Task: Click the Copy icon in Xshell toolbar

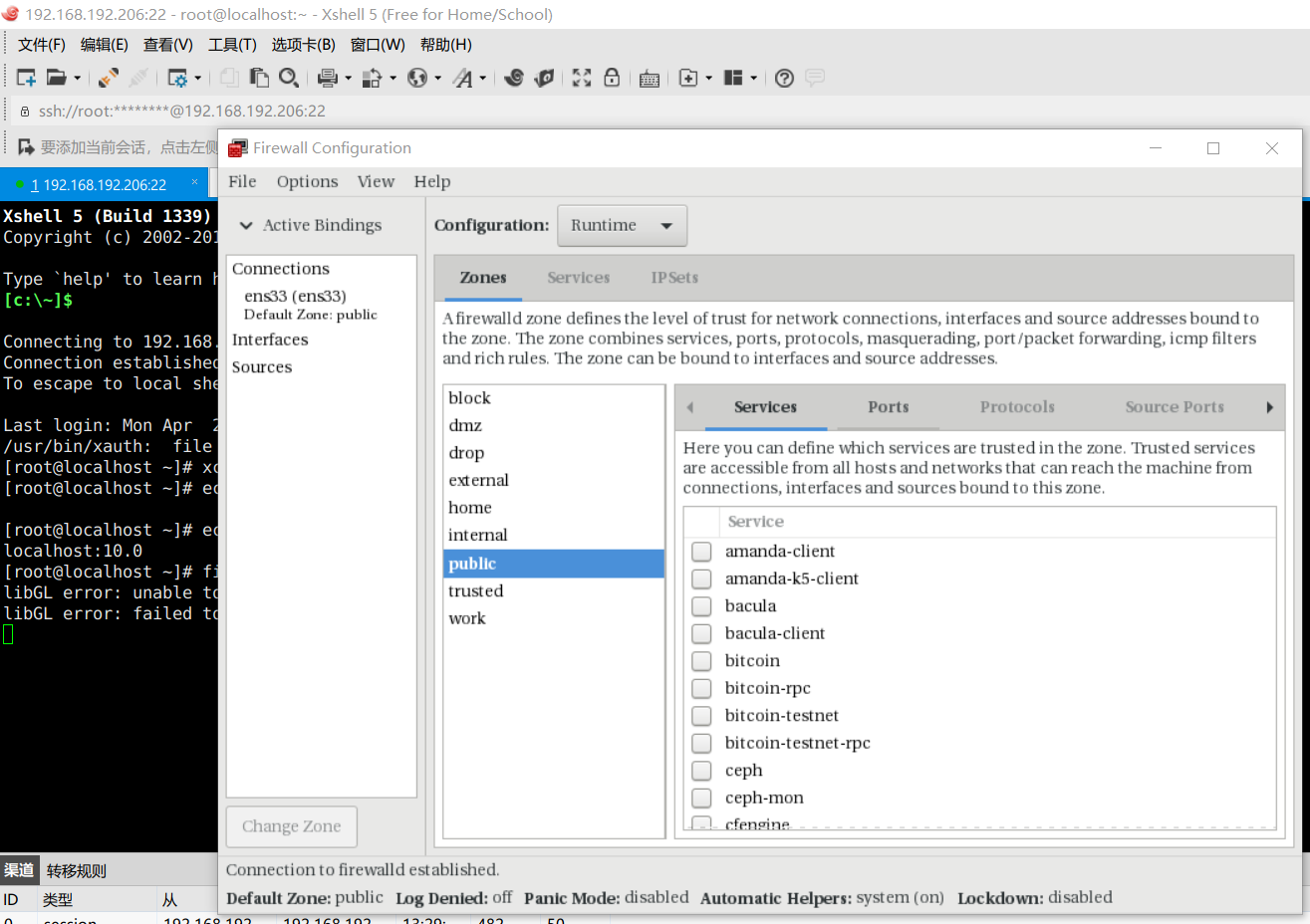Action: [x=229, y=78]
